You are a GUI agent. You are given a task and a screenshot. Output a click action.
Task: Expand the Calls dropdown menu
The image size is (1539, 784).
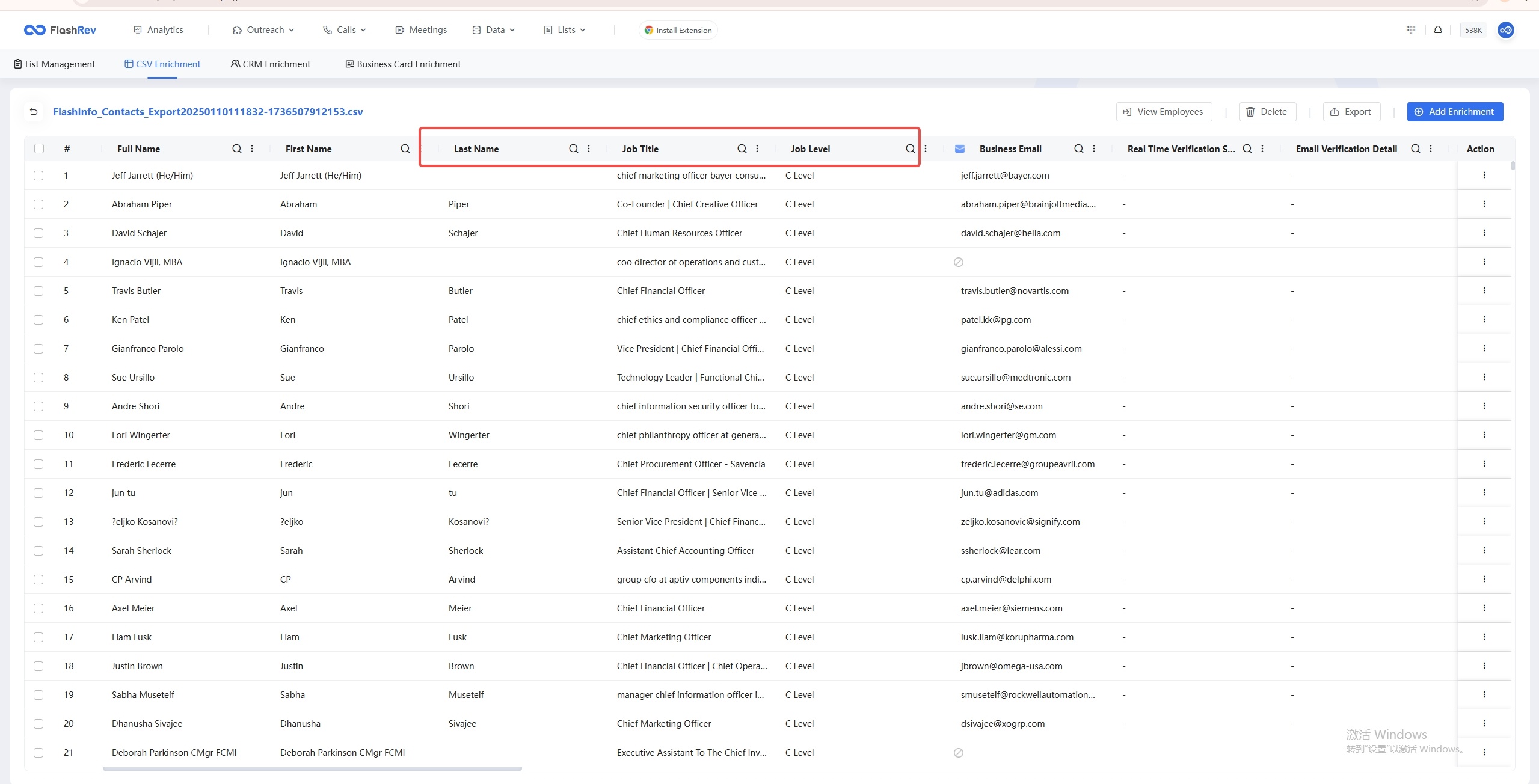[345, 30]
